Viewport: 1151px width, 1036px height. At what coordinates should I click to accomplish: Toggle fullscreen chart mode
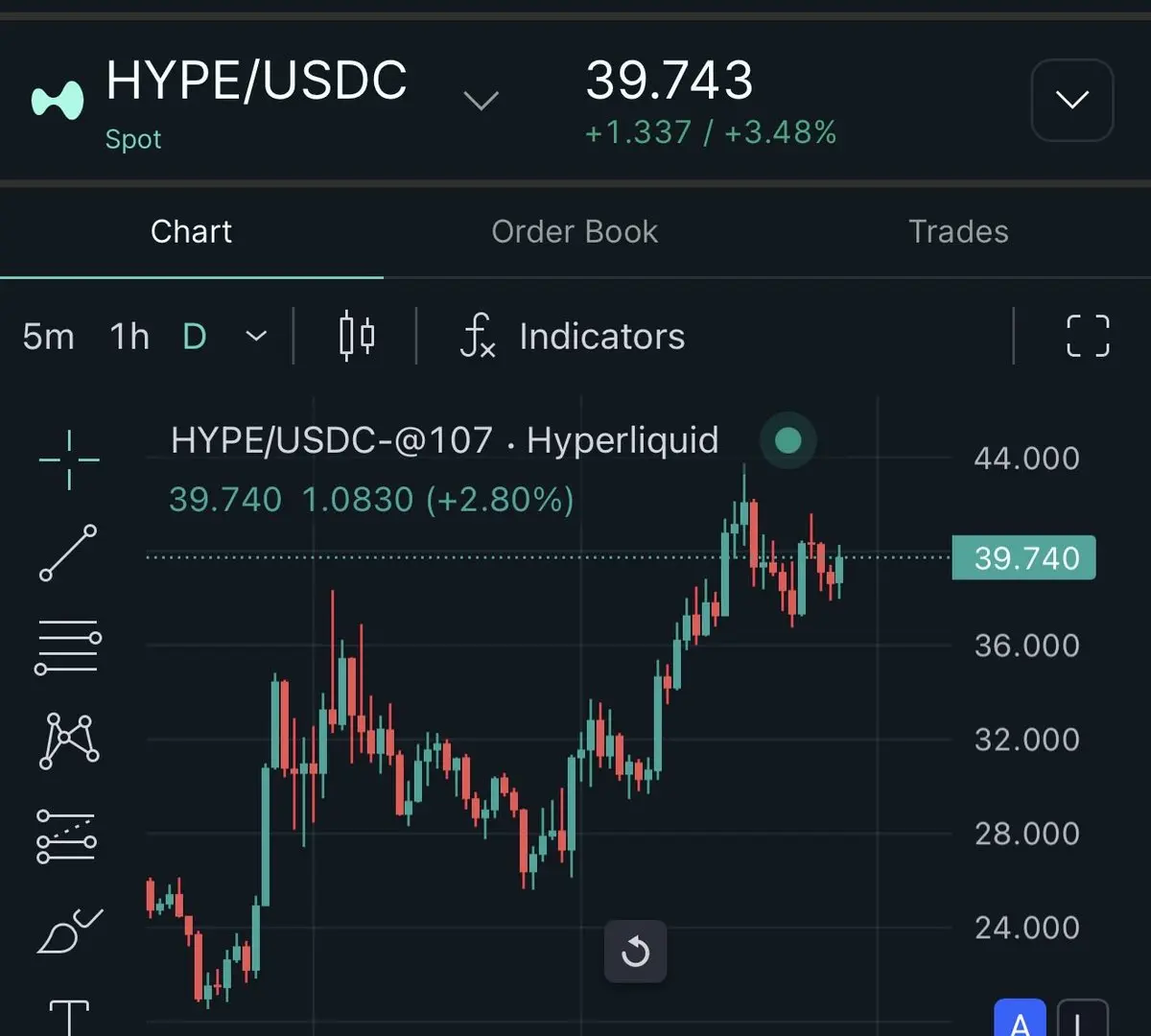coord(1089,336)
